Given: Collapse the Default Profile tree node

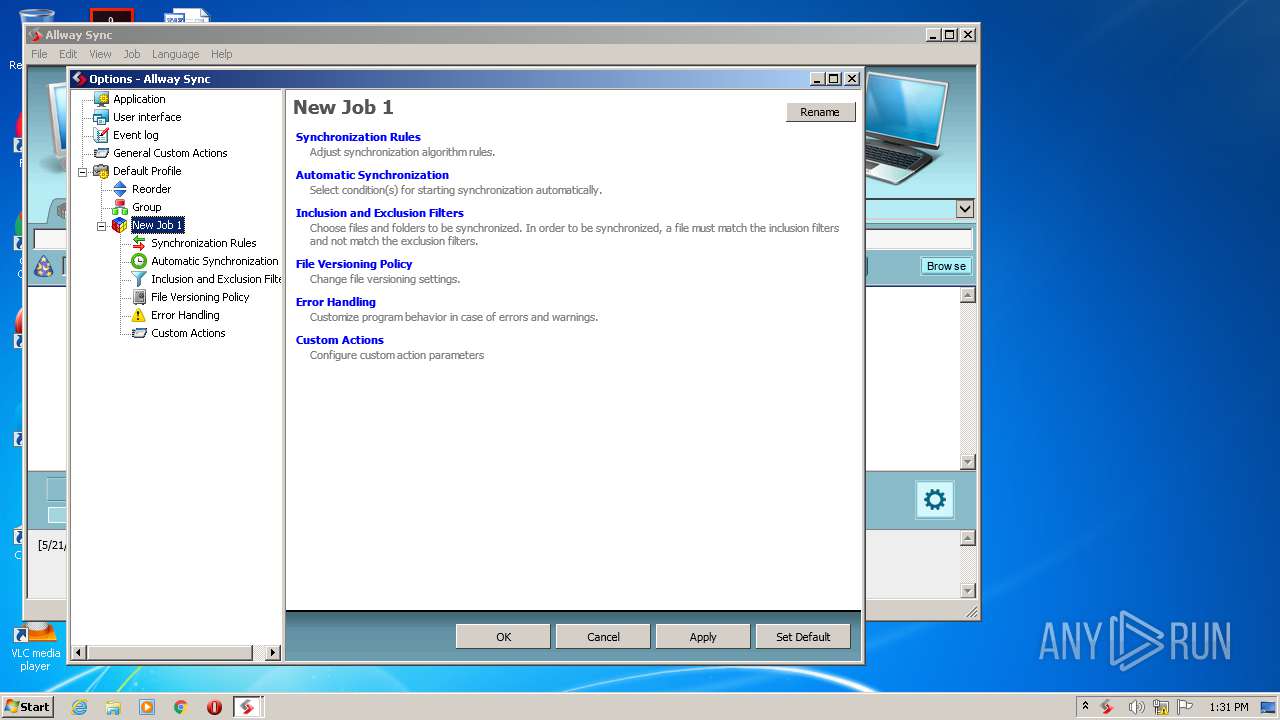Looking at the screenshot, I should (83, 171).
